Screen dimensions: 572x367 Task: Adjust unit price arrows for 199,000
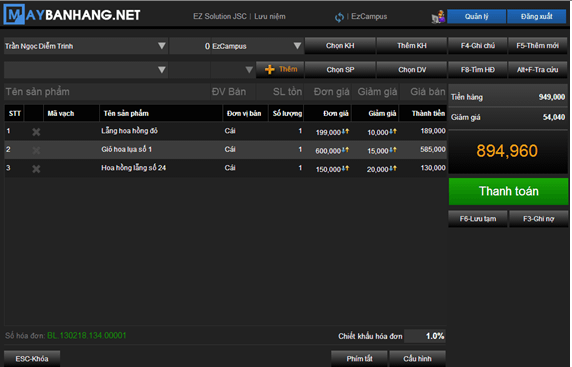pyautogui.click(x=345, y=131)
